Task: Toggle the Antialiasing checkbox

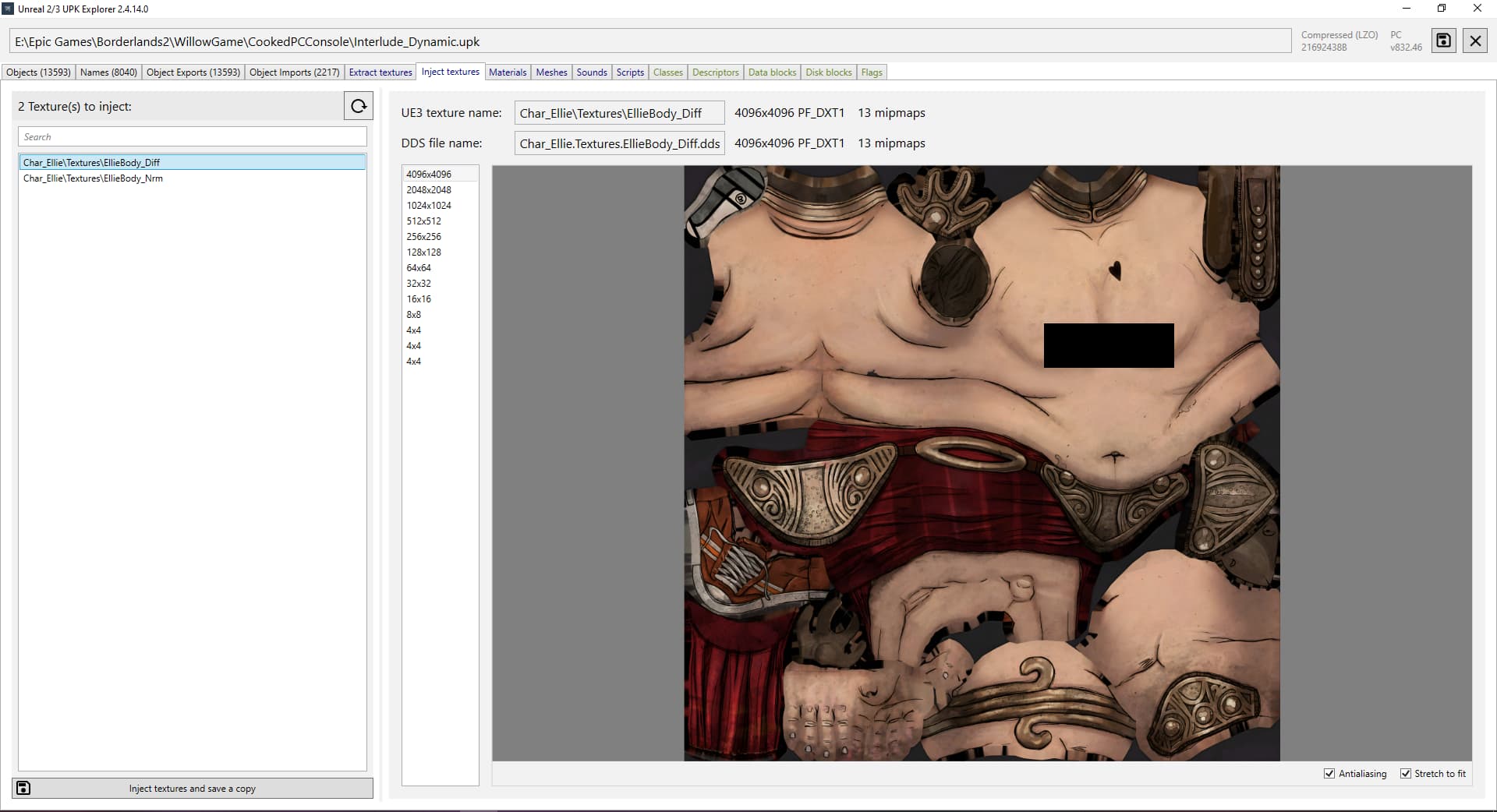Action: tap(1329, 774)
